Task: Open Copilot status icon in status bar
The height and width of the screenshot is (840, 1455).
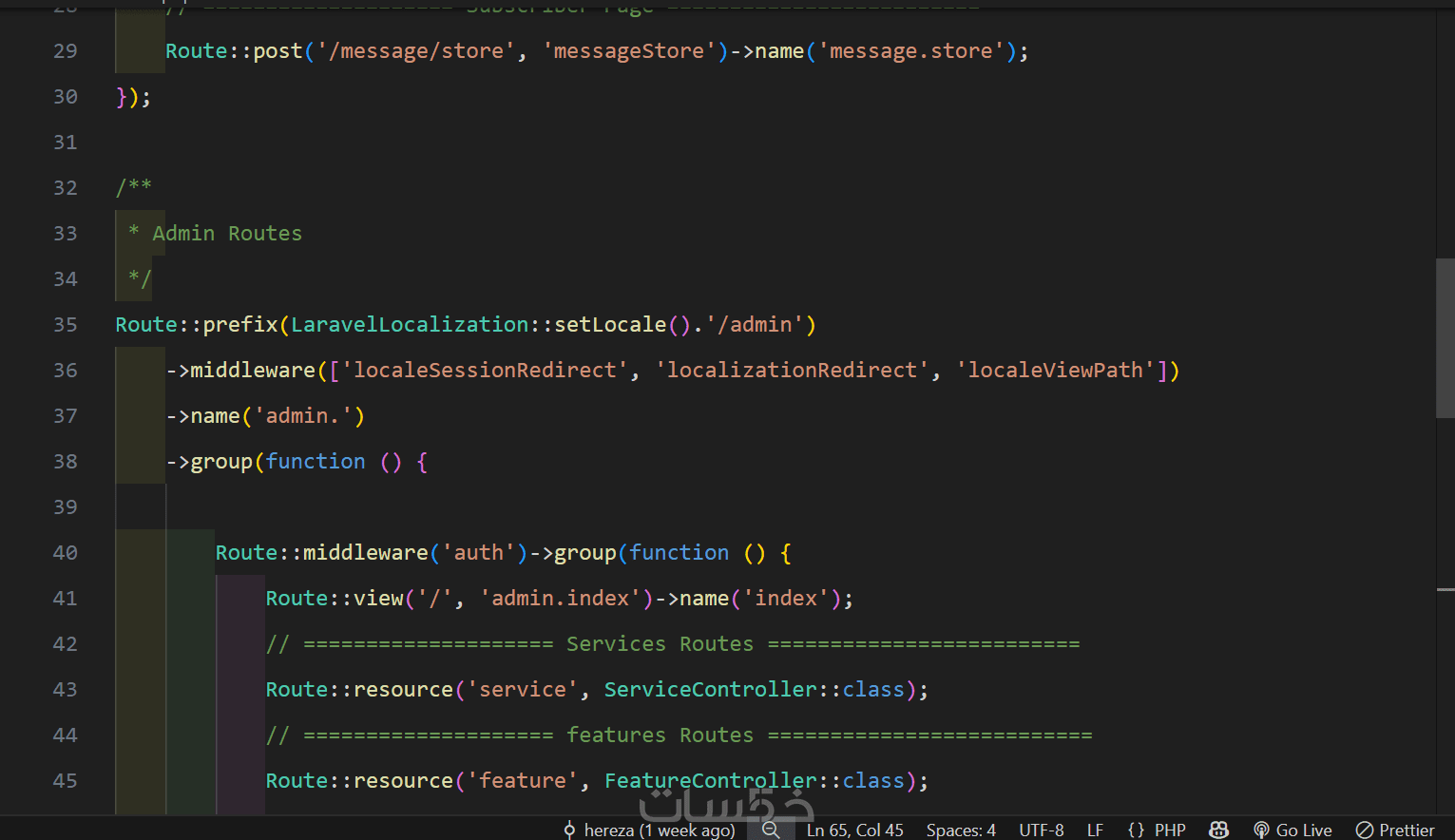Action: tap(1218, 830)
